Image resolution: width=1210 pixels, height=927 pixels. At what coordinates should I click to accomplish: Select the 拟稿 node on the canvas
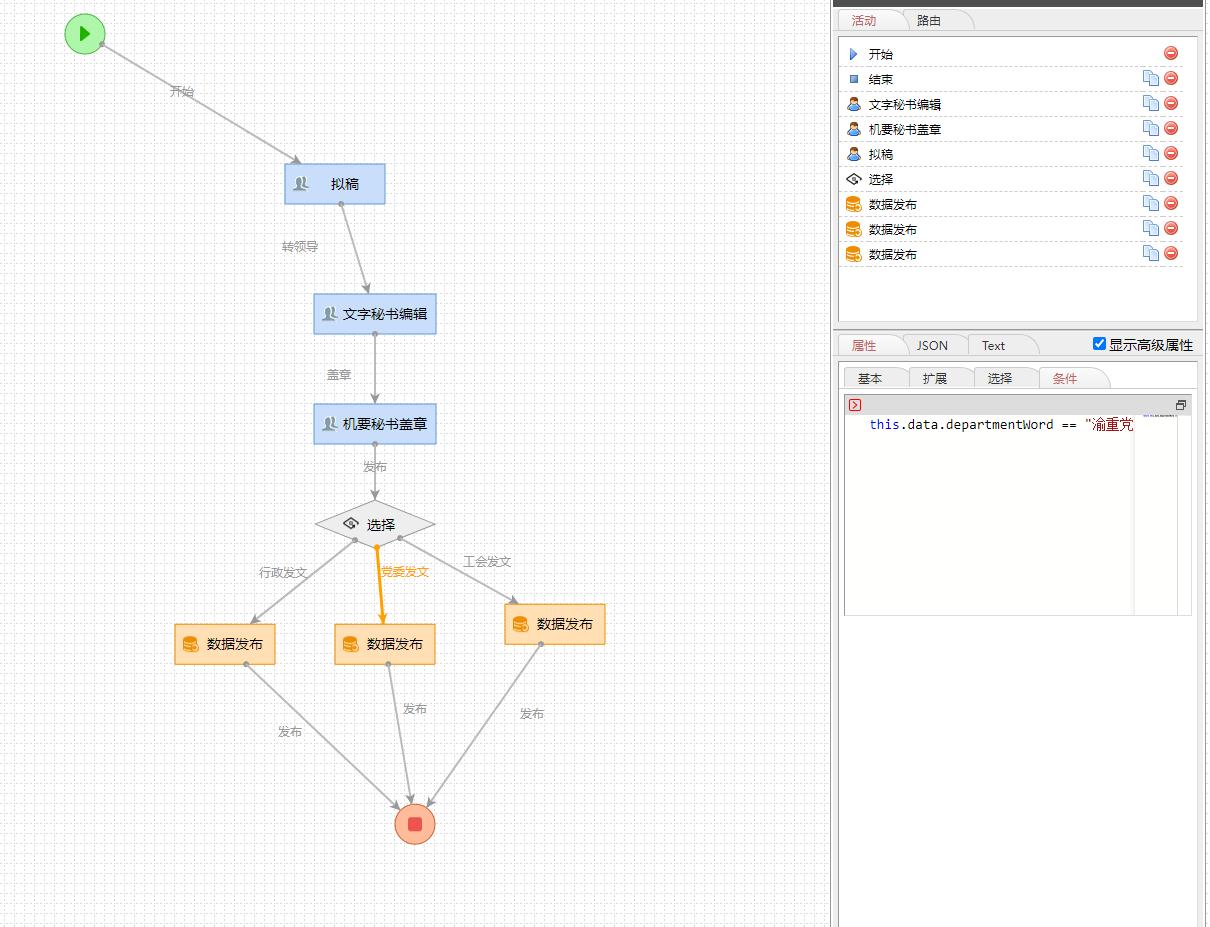point(335,184)
